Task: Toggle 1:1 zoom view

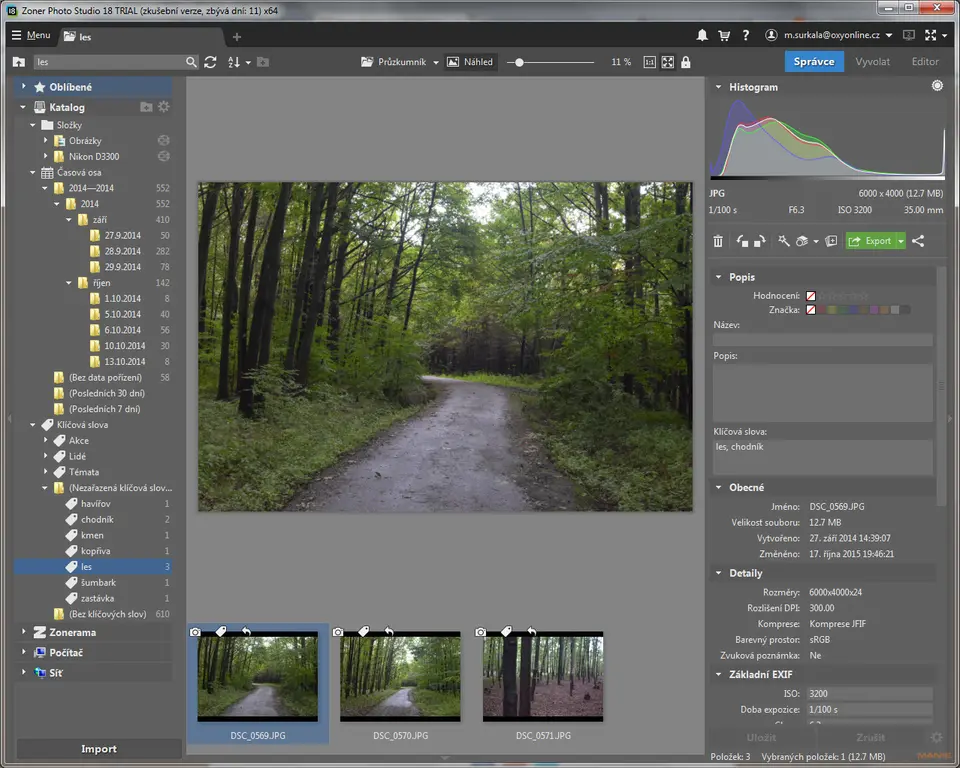Action: [650, 62]
